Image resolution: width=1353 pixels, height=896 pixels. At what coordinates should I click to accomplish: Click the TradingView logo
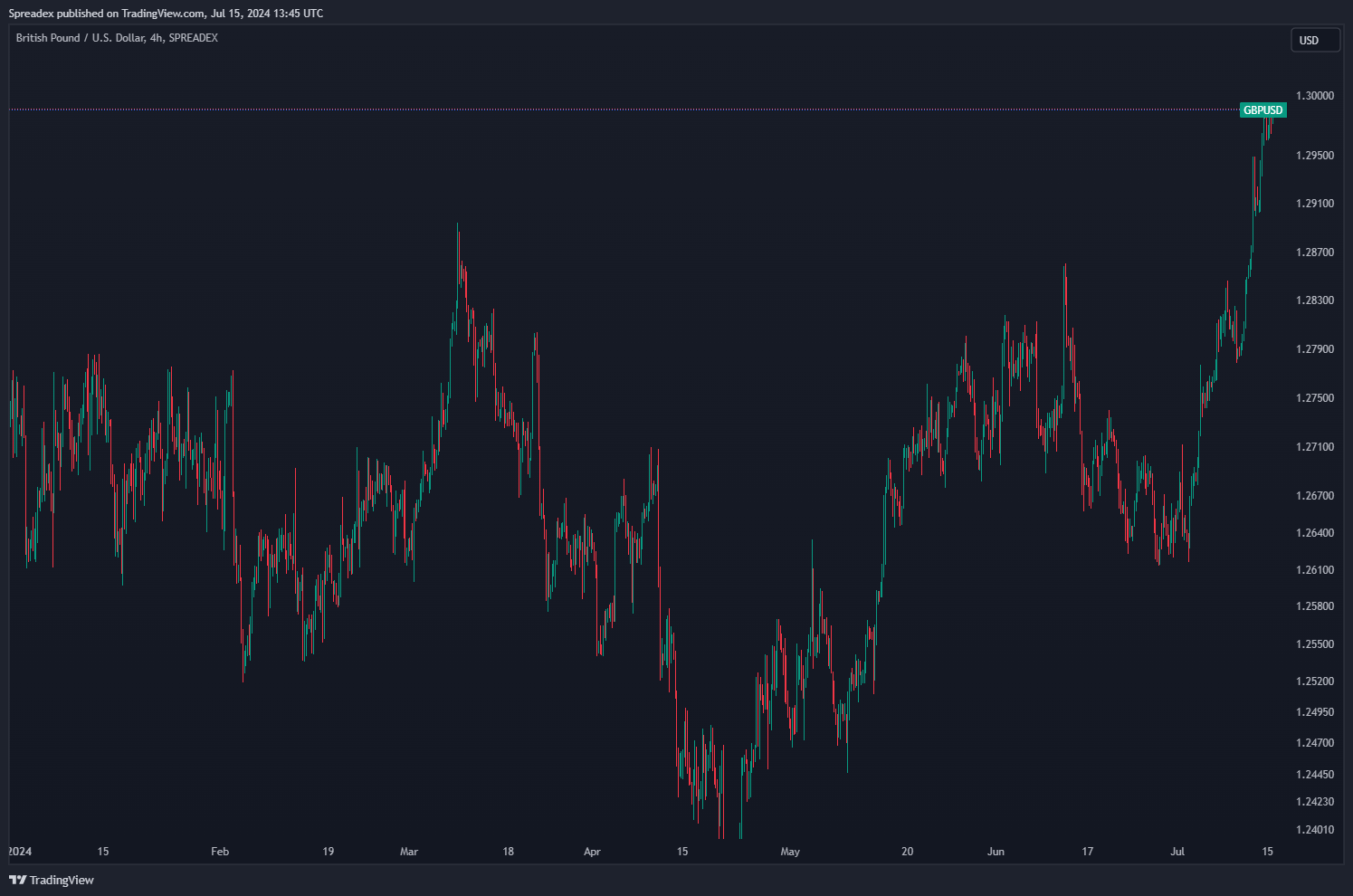point(52,880)
